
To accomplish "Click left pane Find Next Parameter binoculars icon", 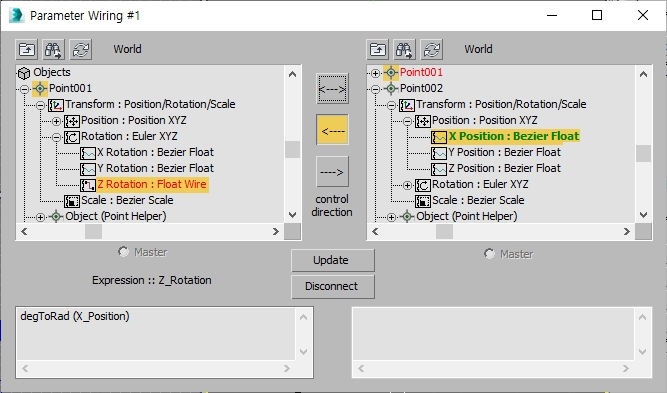I will point(54,50).
